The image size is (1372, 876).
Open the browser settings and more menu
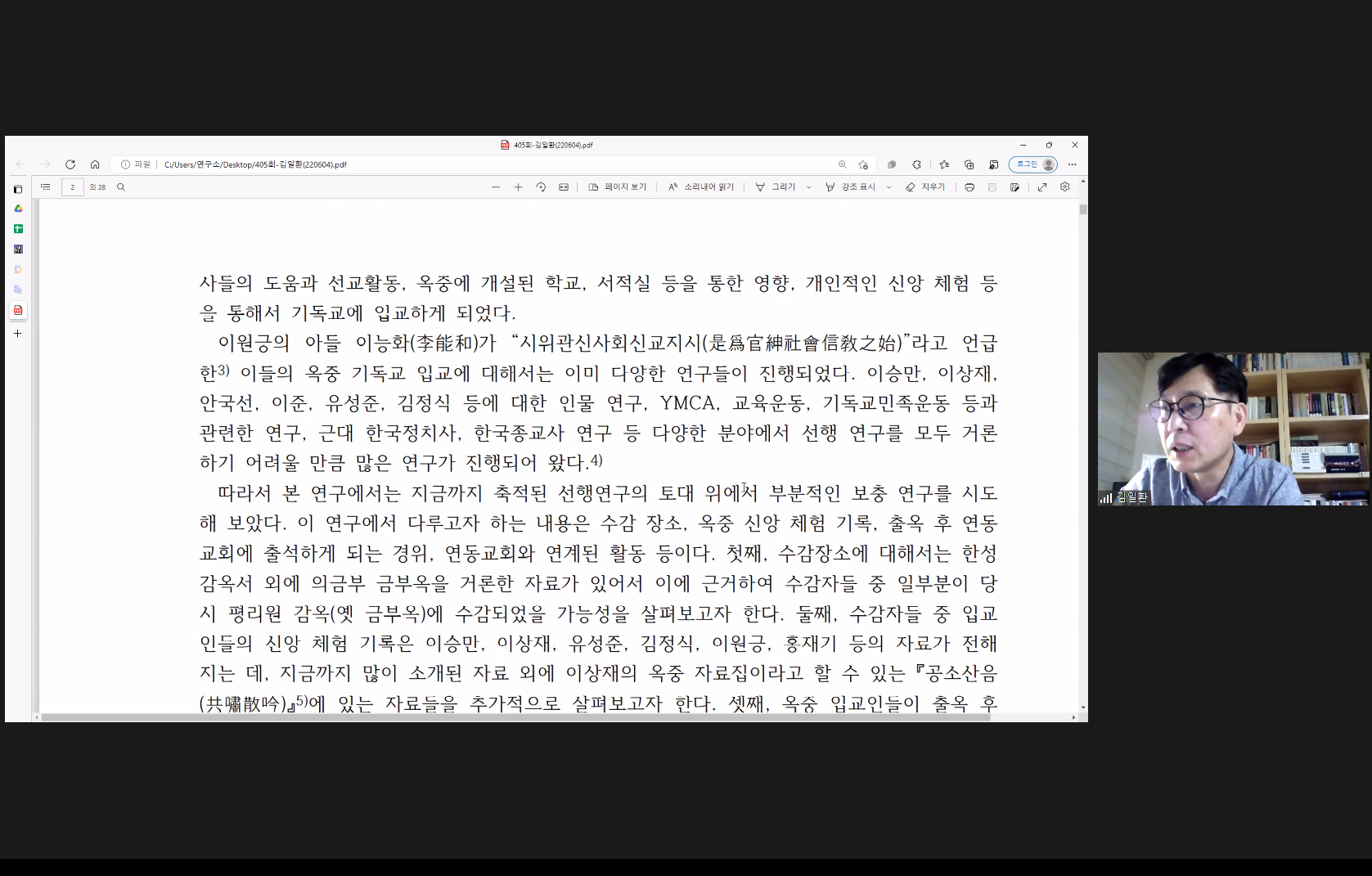1073,164
